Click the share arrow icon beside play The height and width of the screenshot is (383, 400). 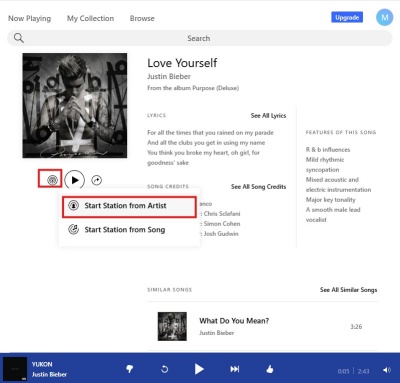(x=97, y=180)
